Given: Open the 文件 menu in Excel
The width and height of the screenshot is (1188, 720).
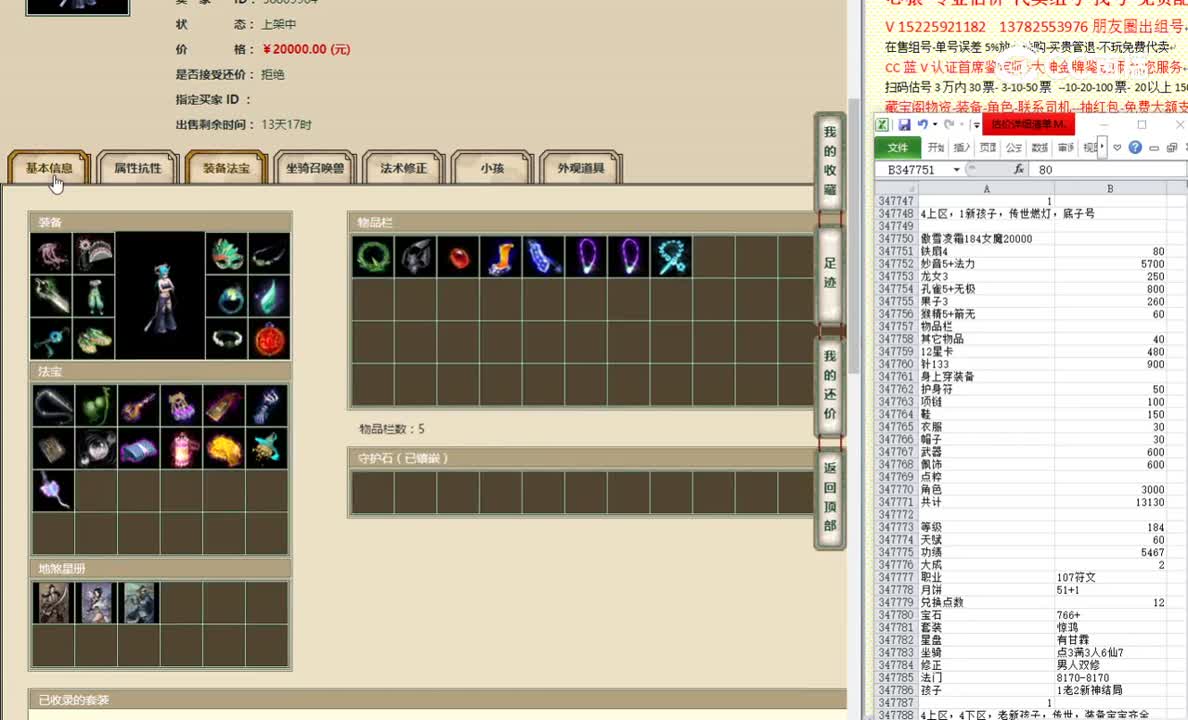Looking at the screenshot, I should coord(899,147).
